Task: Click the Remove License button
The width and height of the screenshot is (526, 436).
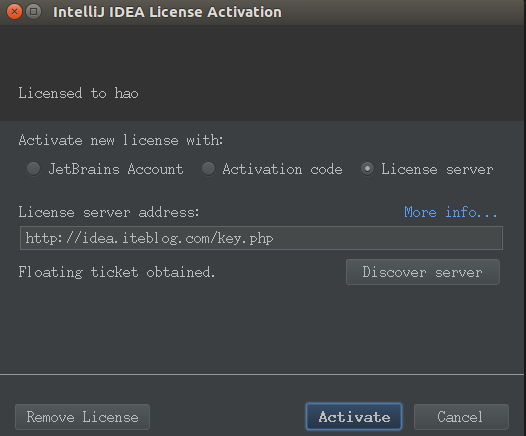Action: click(x=82, y=417)
